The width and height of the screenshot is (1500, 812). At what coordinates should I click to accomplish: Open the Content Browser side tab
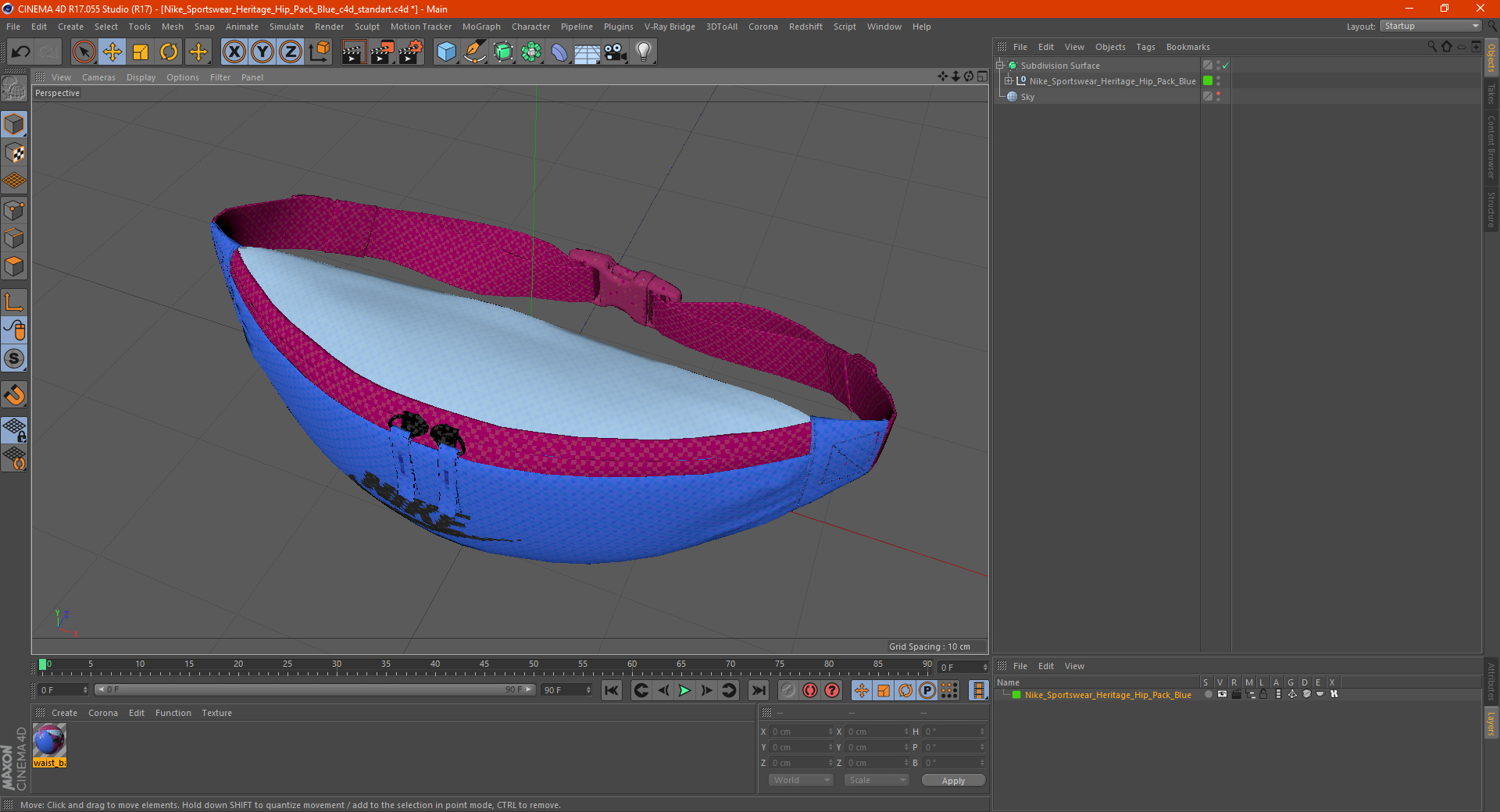(1491, 147)
